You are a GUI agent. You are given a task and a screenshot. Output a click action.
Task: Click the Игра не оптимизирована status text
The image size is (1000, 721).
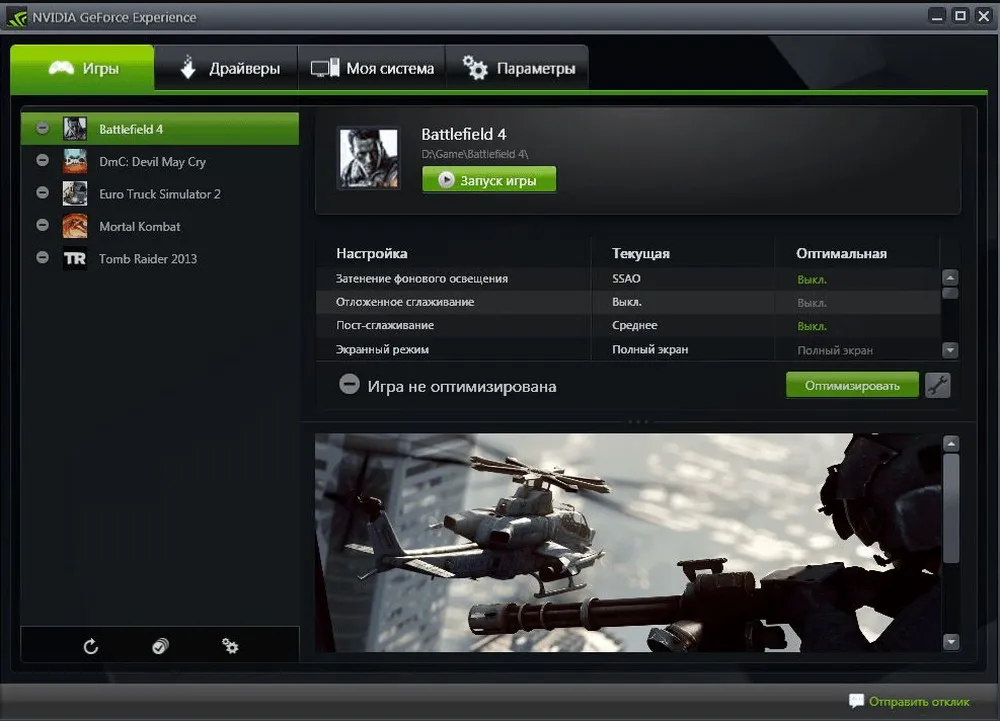(x=462, y=386)
